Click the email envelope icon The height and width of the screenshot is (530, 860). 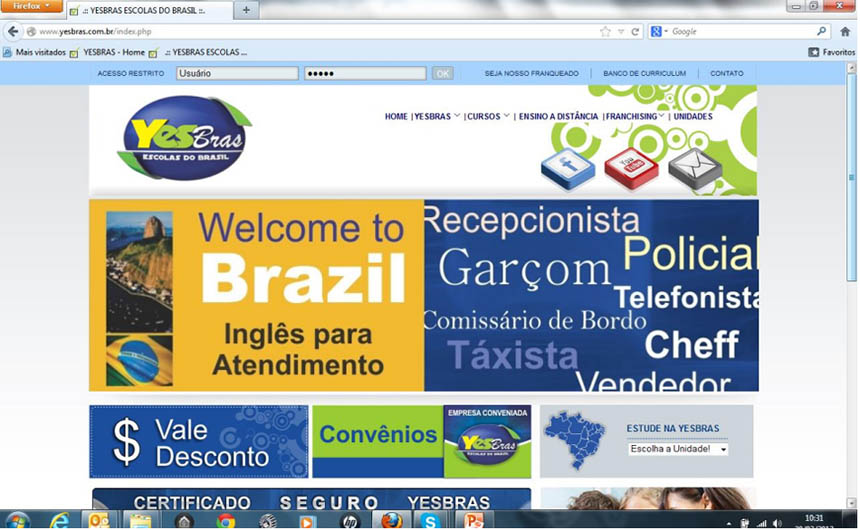pyautogui.click(x=695, y=168)
